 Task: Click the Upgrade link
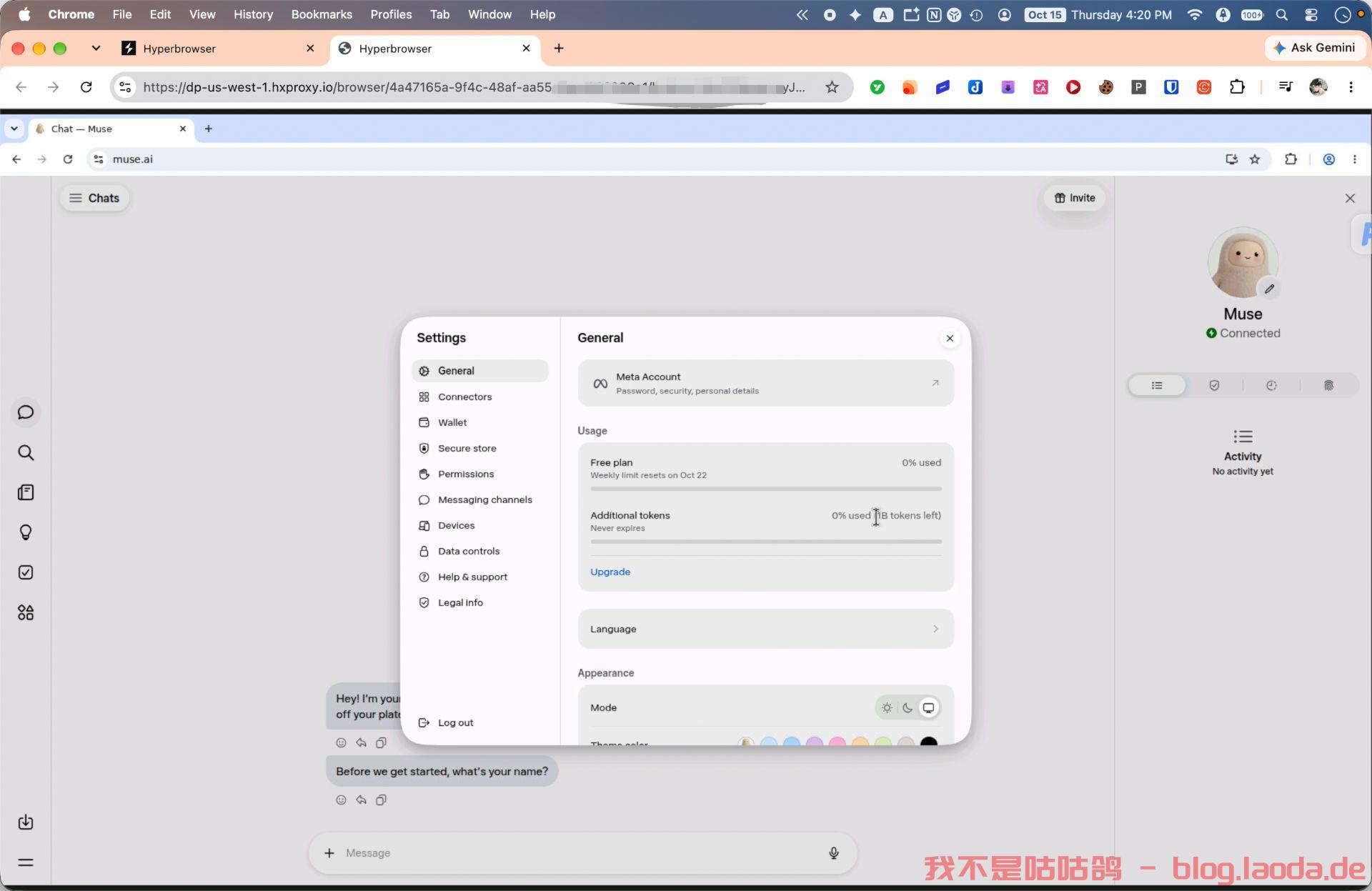[x=610, y=572]
